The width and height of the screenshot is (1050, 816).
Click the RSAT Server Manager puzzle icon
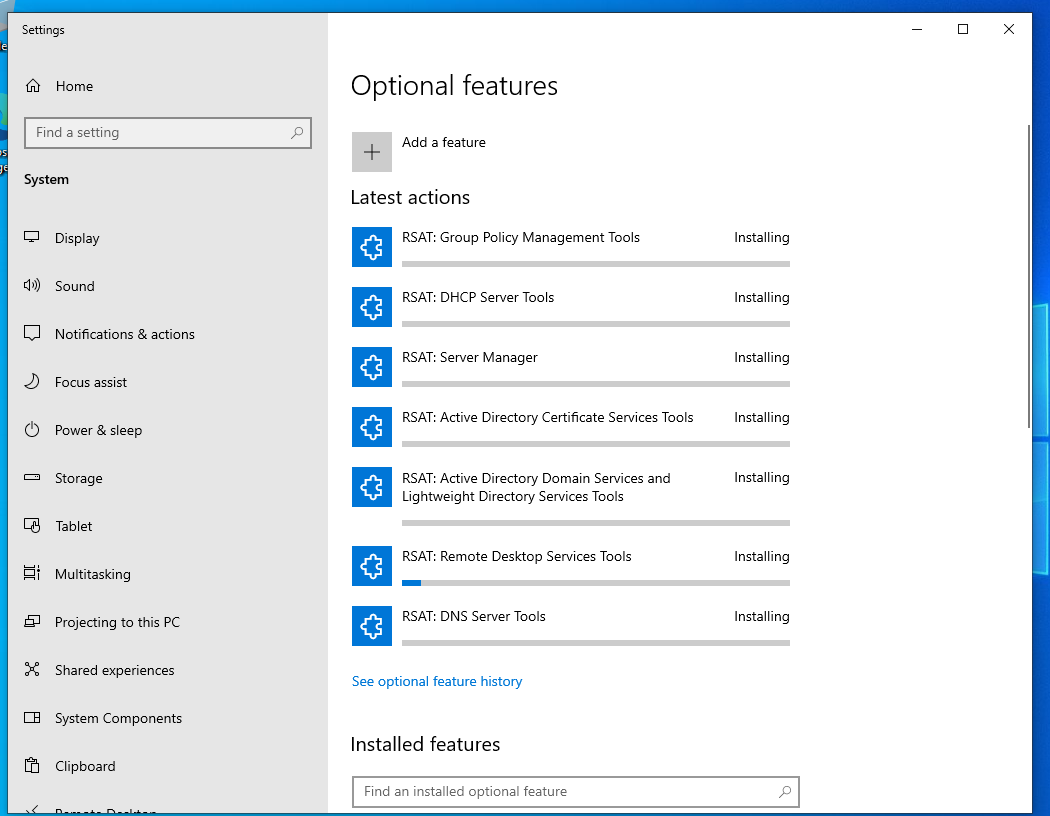coord(372,367)
